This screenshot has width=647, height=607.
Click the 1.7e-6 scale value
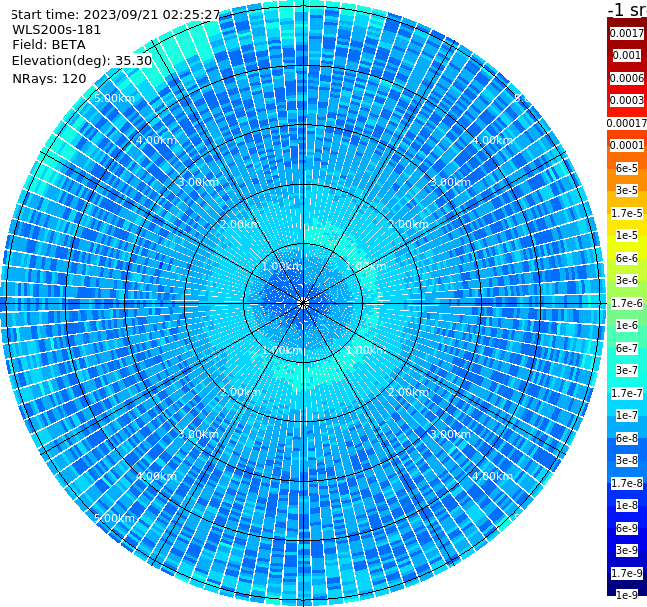pyautogui.click(x=627, y=303)
